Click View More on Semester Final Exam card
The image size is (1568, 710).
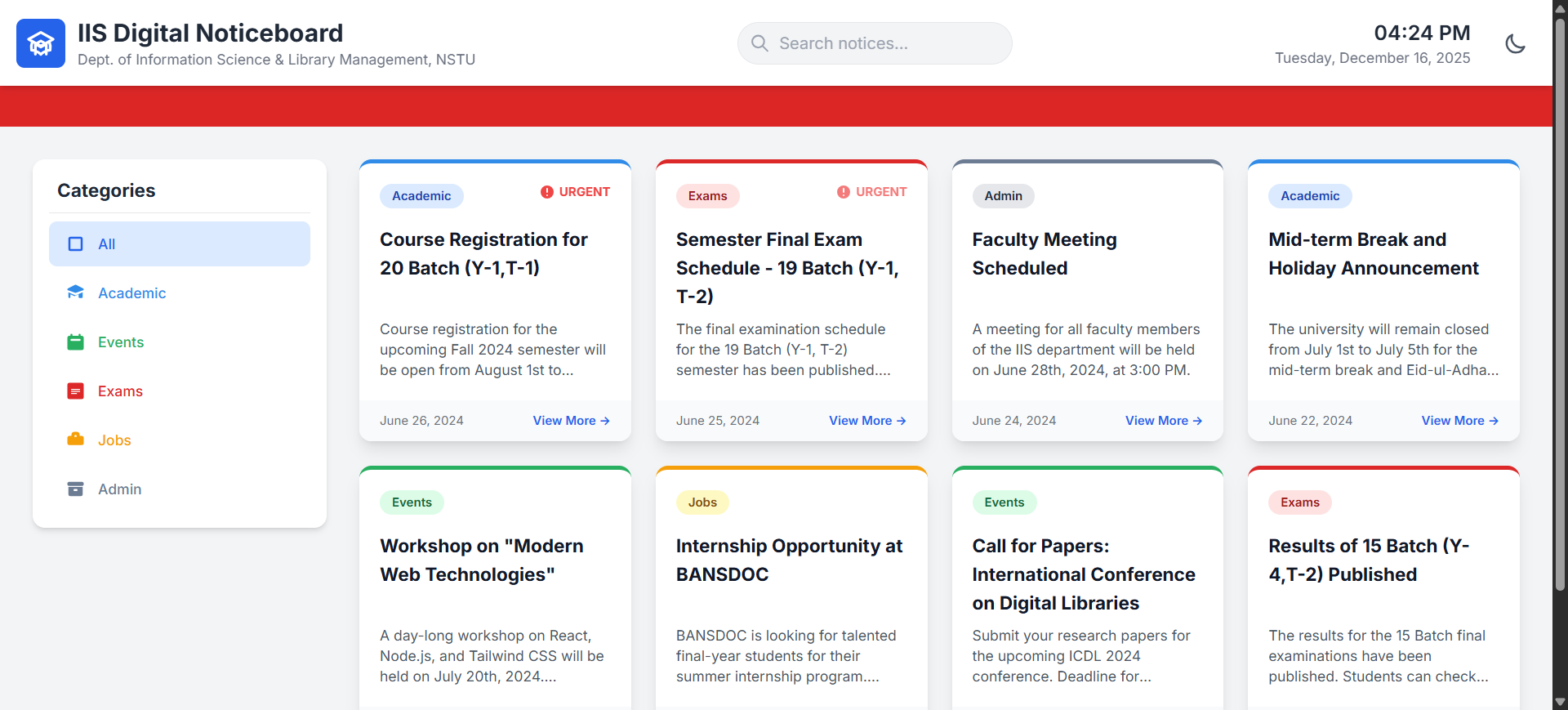[867, 421]
